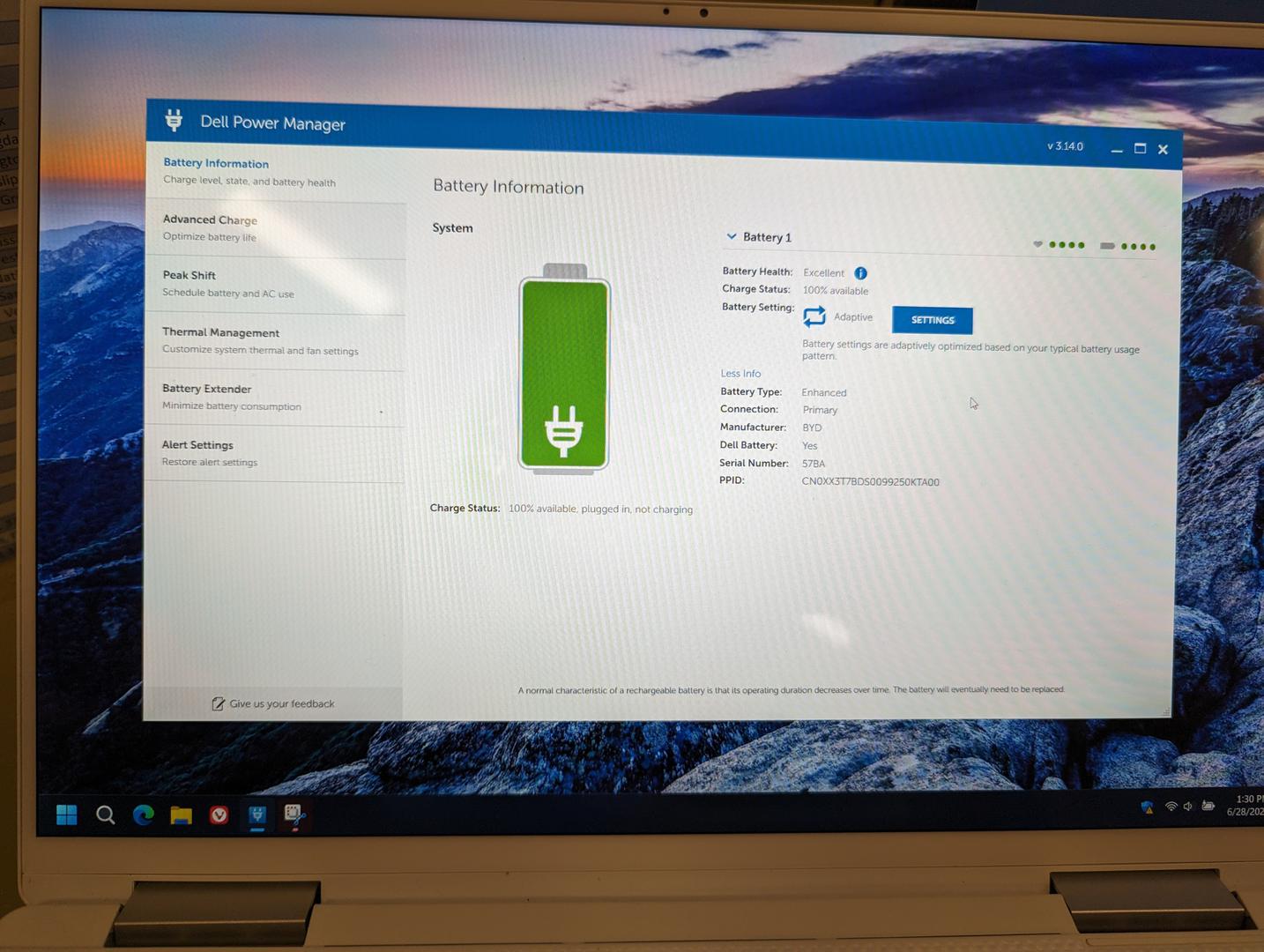Click the feedback pencil icon
This screenshot has height=952, width=1264.
[x=218, y=703]
